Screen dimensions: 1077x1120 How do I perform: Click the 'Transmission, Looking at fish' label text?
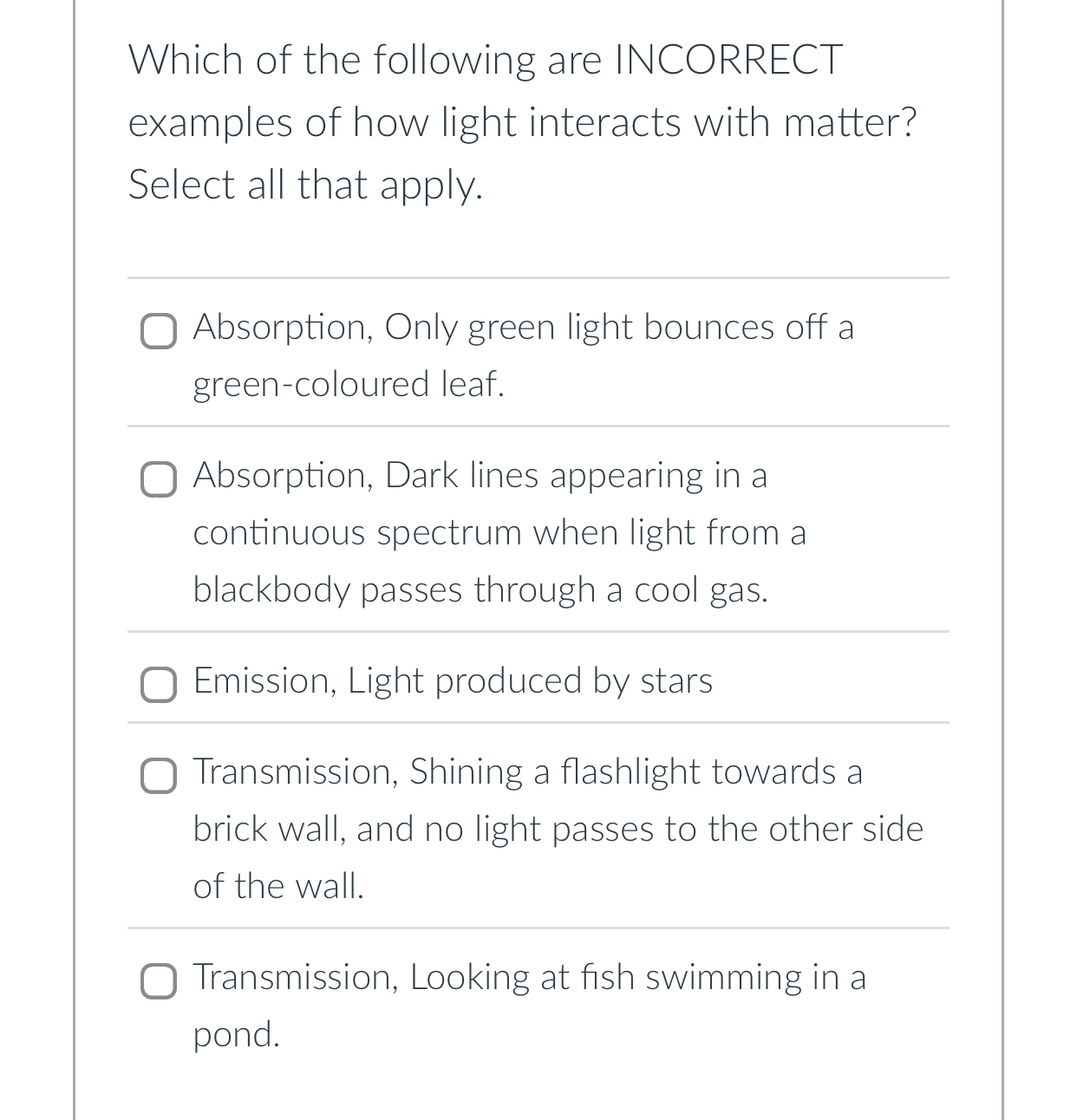tap(529, 1005)
